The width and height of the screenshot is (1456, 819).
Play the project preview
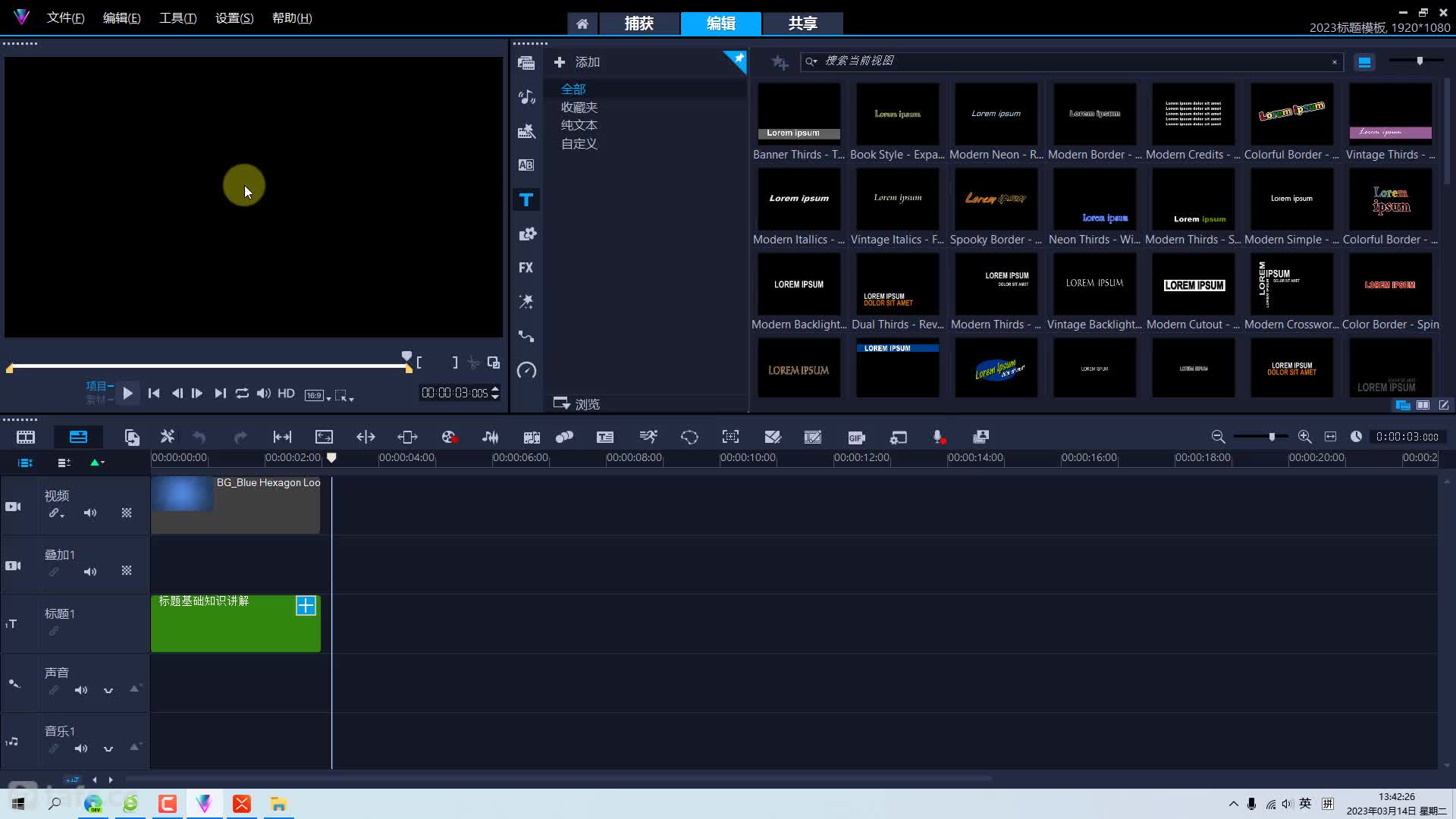pyautogui.click(x=128, y=394)
